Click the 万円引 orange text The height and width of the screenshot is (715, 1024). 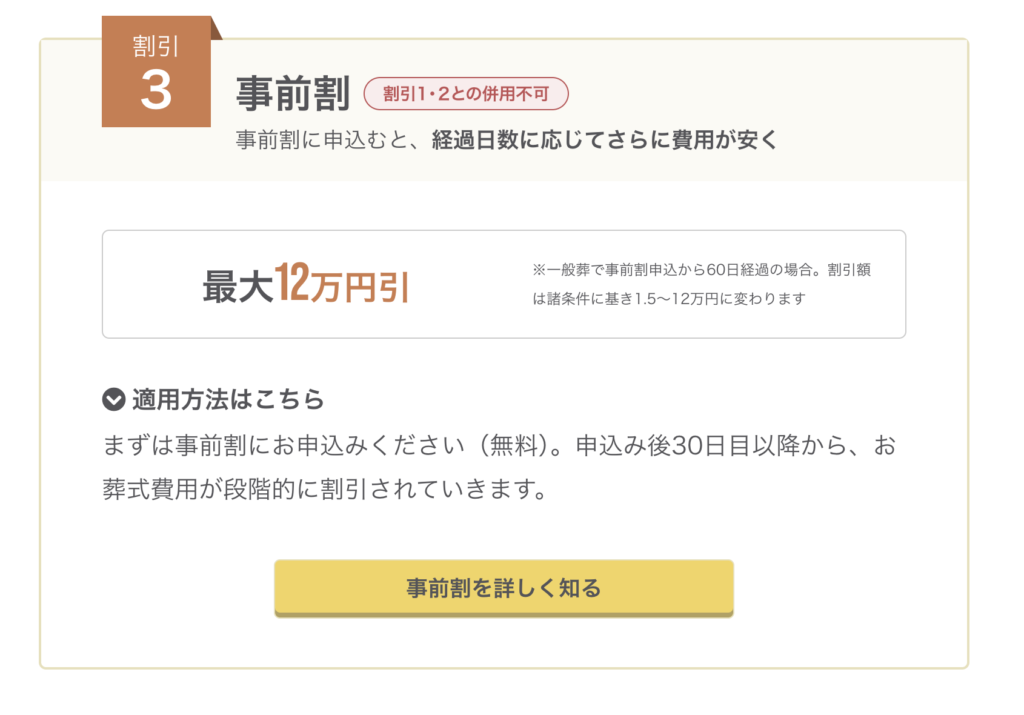pyautogui.click(x=360, y=286)
